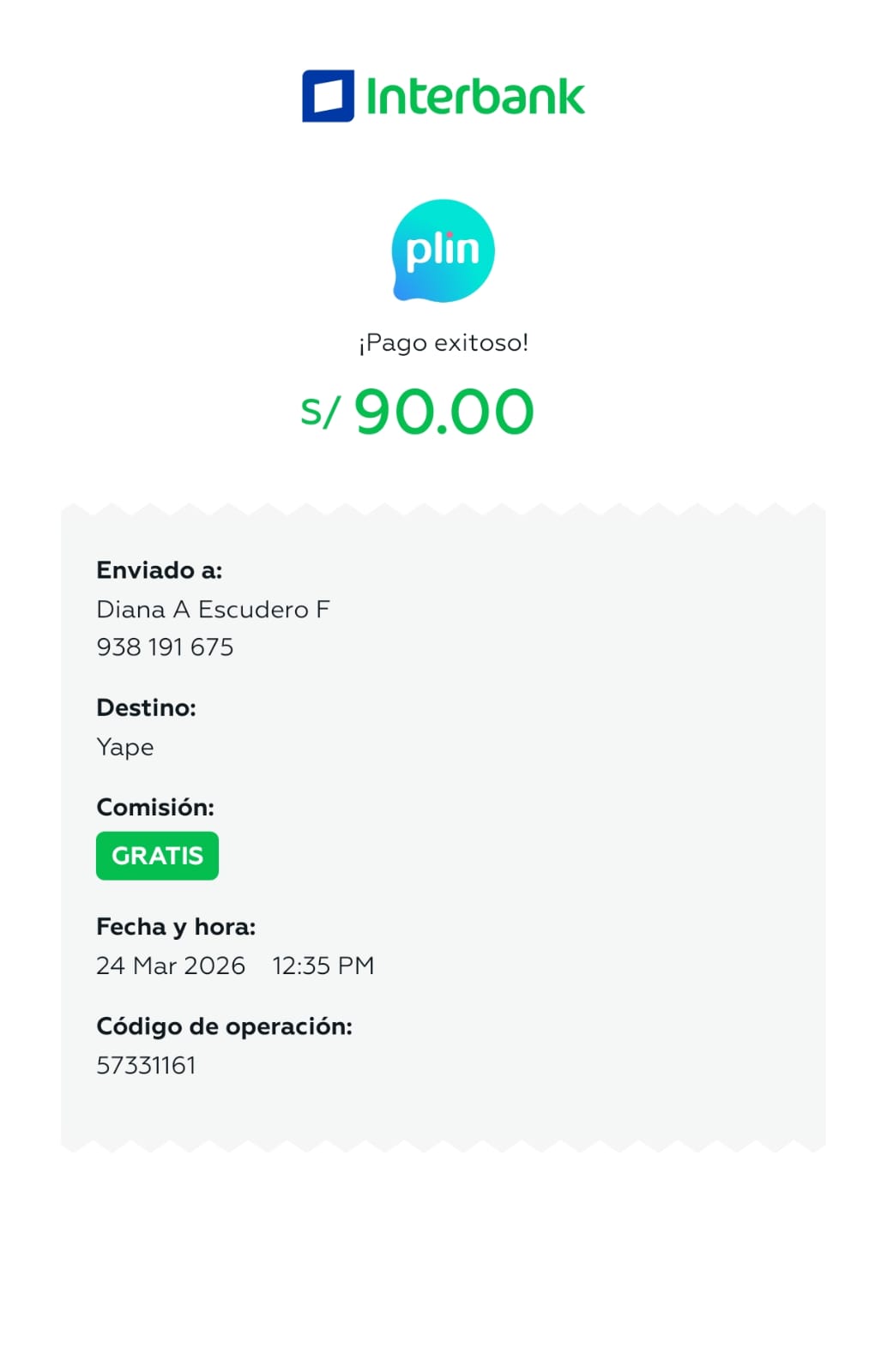Screen dimensions: 887x1372
Task: Select operation code 57331161
Action: pyautogui.click(x=146, y=1066)
